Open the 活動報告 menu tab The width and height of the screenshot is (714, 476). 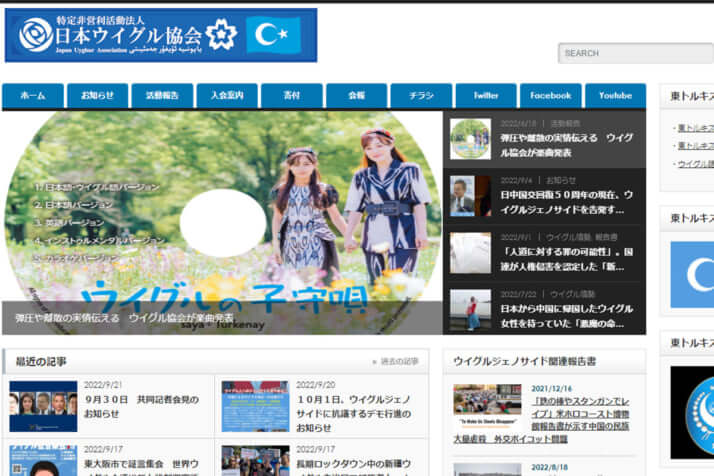pos(162,96)
